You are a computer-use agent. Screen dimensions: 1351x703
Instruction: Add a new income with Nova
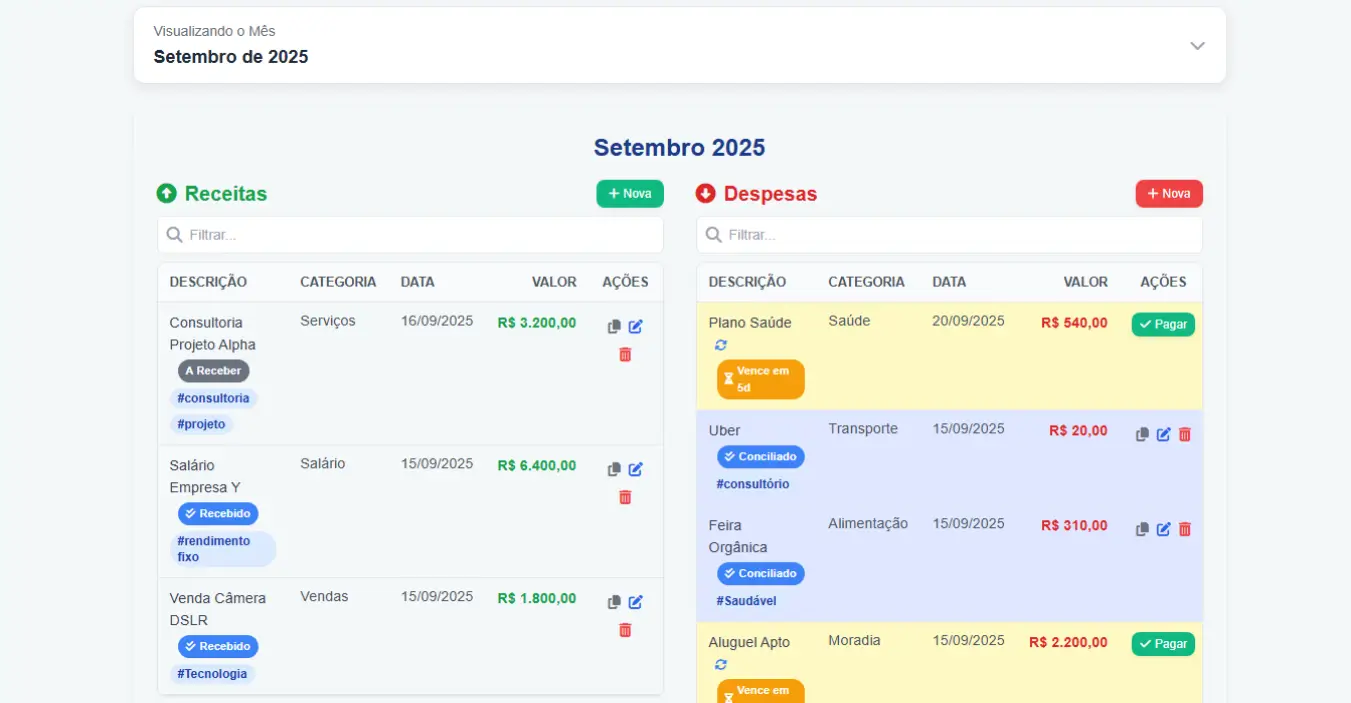(630, 194)
